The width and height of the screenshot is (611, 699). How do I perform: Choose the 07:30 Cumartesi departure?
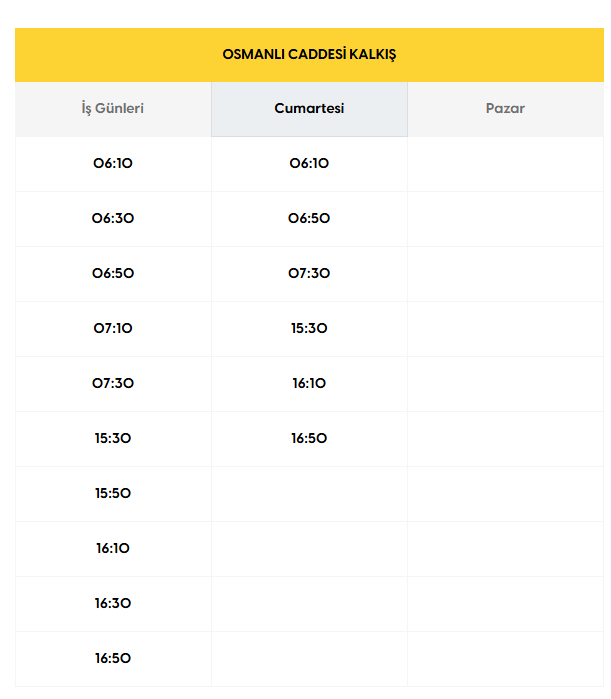(309, 273)
